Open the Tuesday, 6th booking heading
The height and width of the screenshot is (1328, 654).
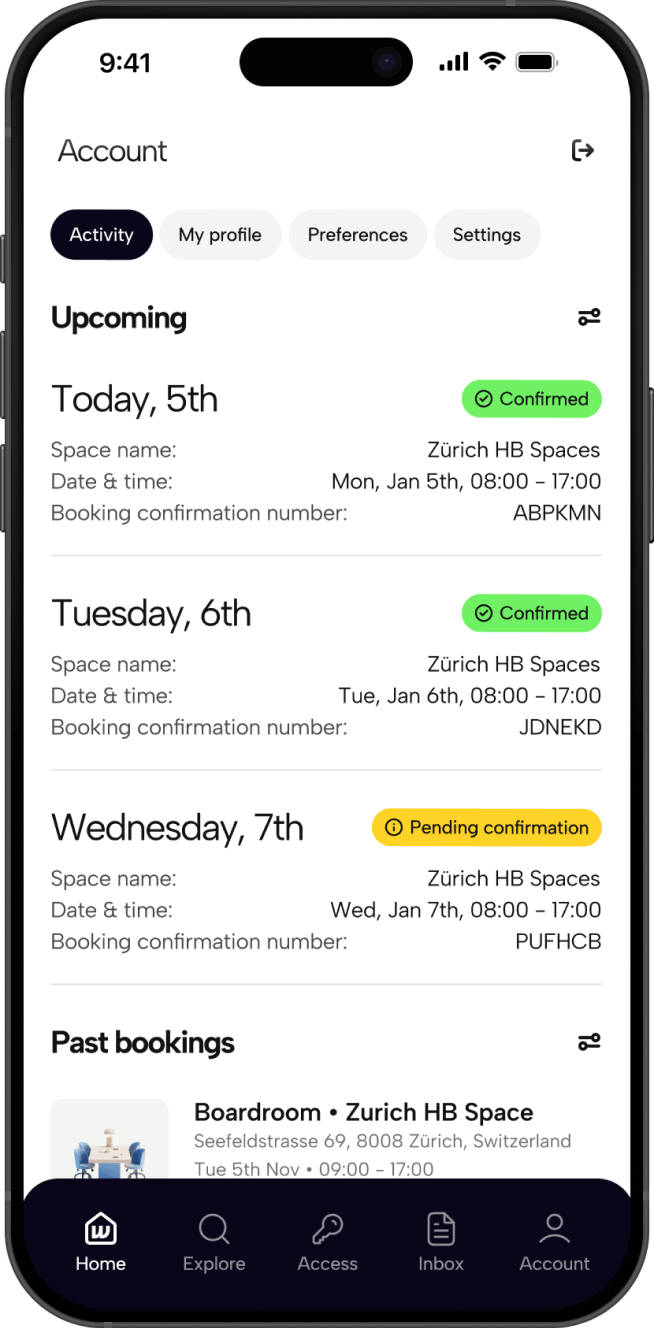tap(151, 613)
